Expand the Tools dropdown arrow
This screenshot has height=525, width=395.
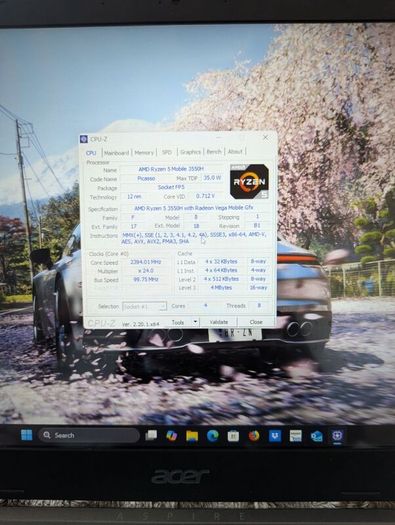[195, 322]
